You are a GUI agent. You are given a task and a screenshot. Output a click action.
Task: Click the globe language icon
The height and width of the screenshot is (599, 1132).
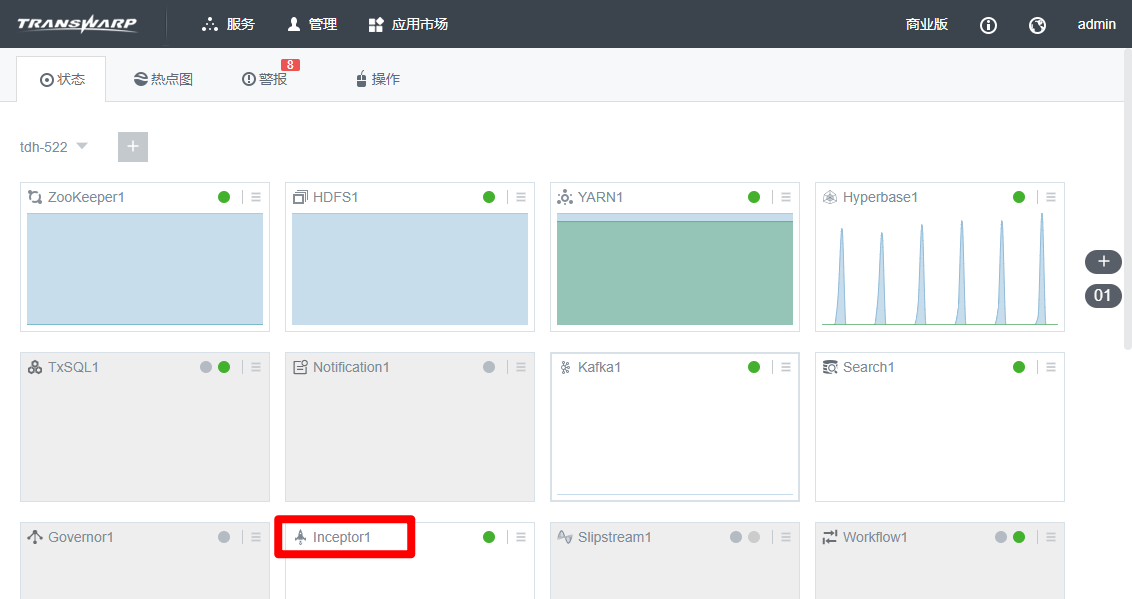[x=1037, y=25]
